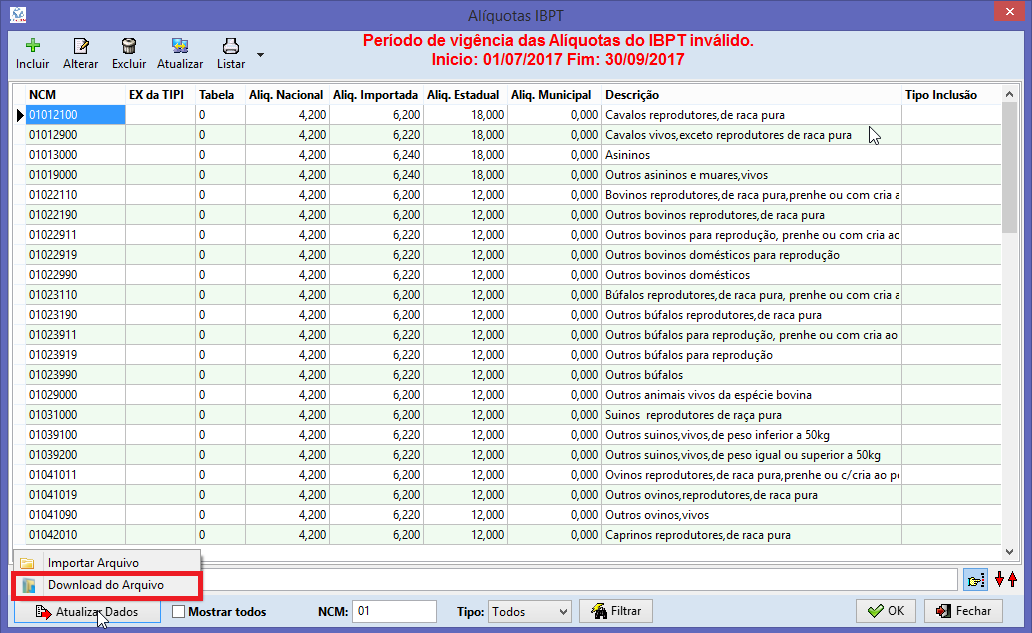Screen dimensions: 1032x633
Task: Select the Alterar edit icon
Action: pos(80,46)
